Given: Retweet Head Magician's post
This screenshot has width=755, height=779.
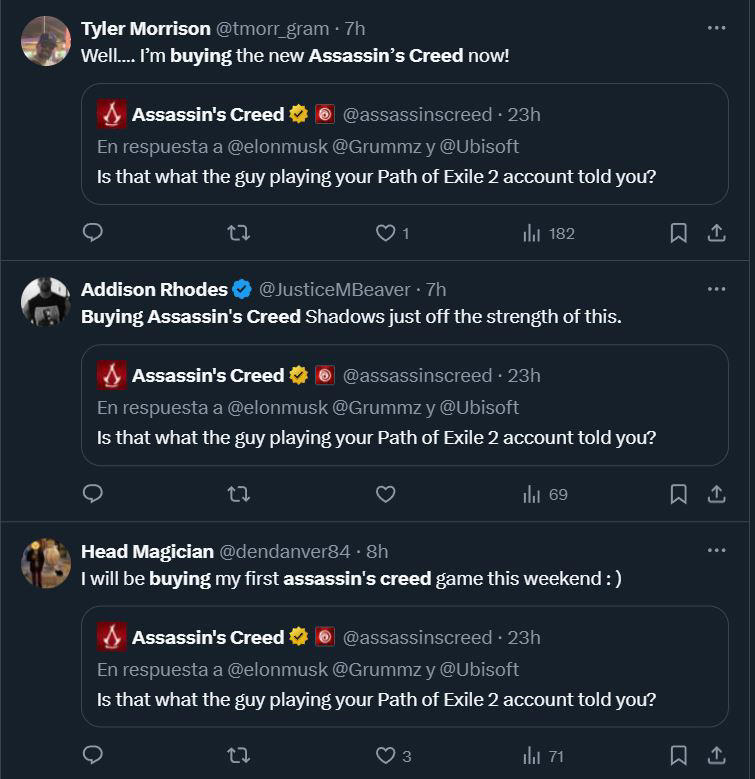Looking at the screenshot, I should click(239, 755).
